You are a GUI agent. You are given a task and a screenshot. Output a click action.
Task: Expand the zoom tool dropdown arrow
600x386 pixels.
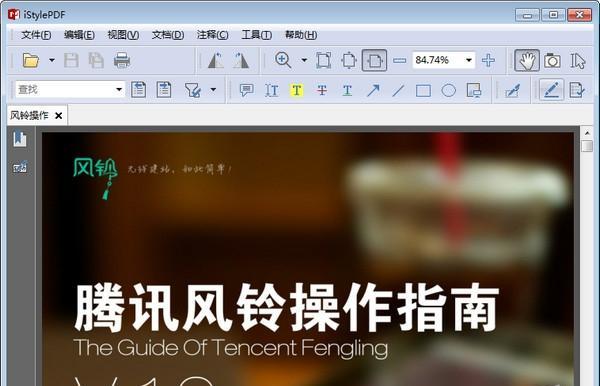(x=304, y=60)
